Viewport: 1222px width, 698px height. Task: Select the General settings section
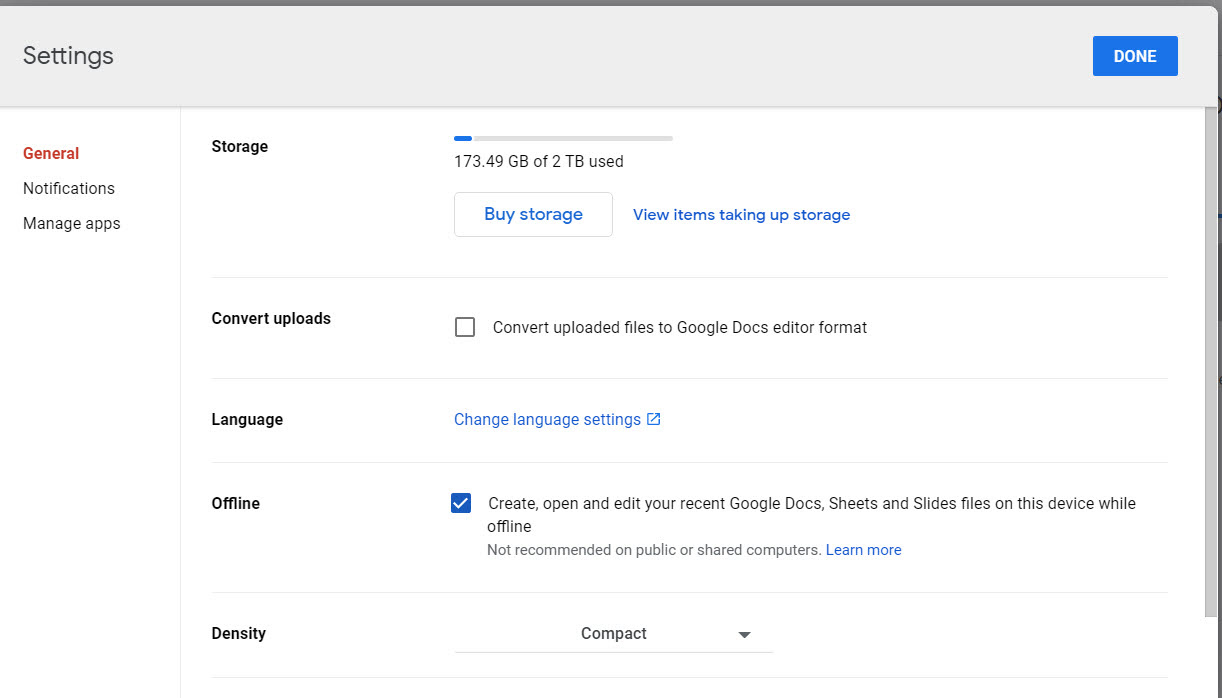point(51,153)
